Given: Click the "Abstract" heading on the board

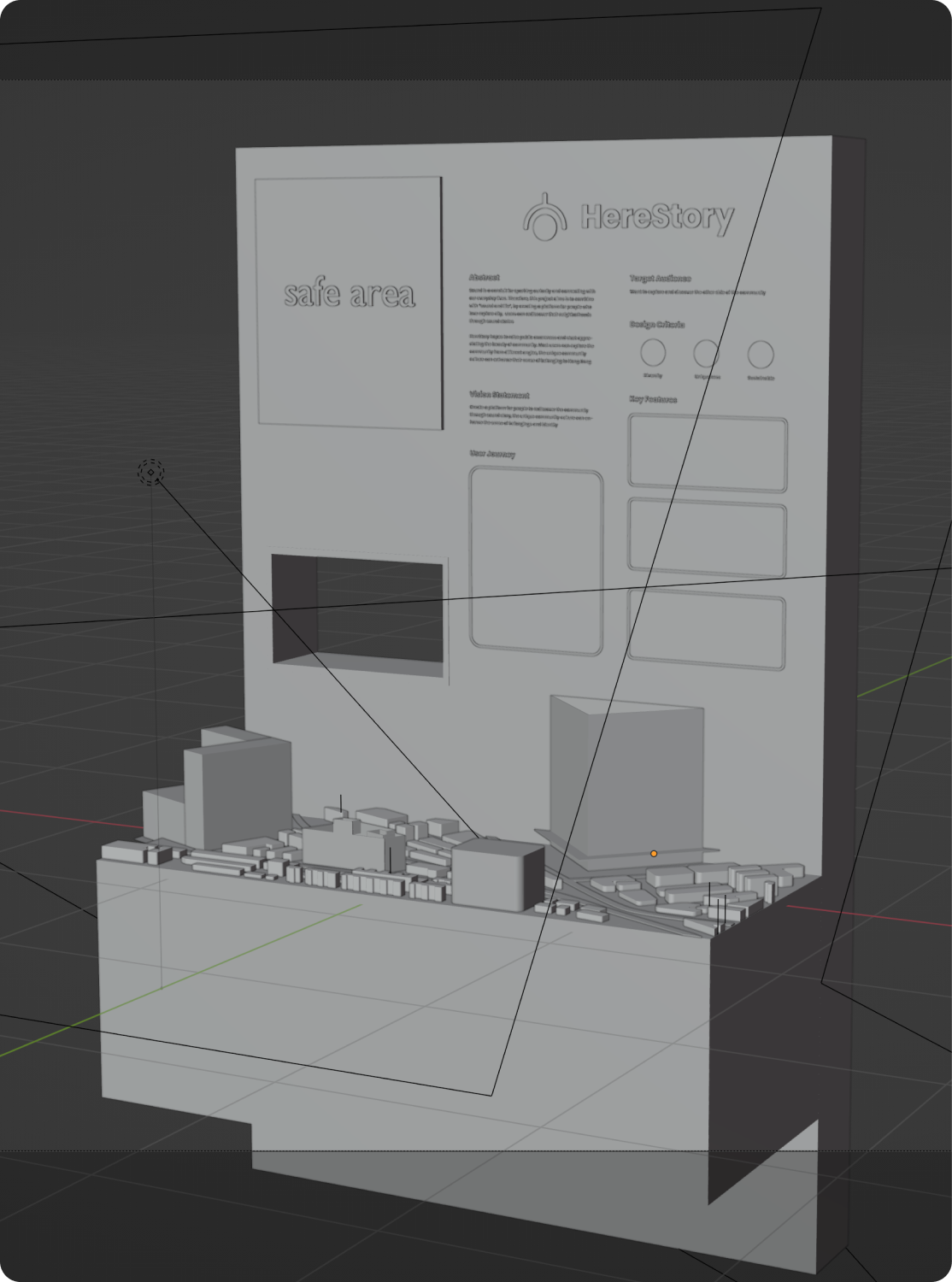Looking at the screenshot, I should tap(484, 277).
